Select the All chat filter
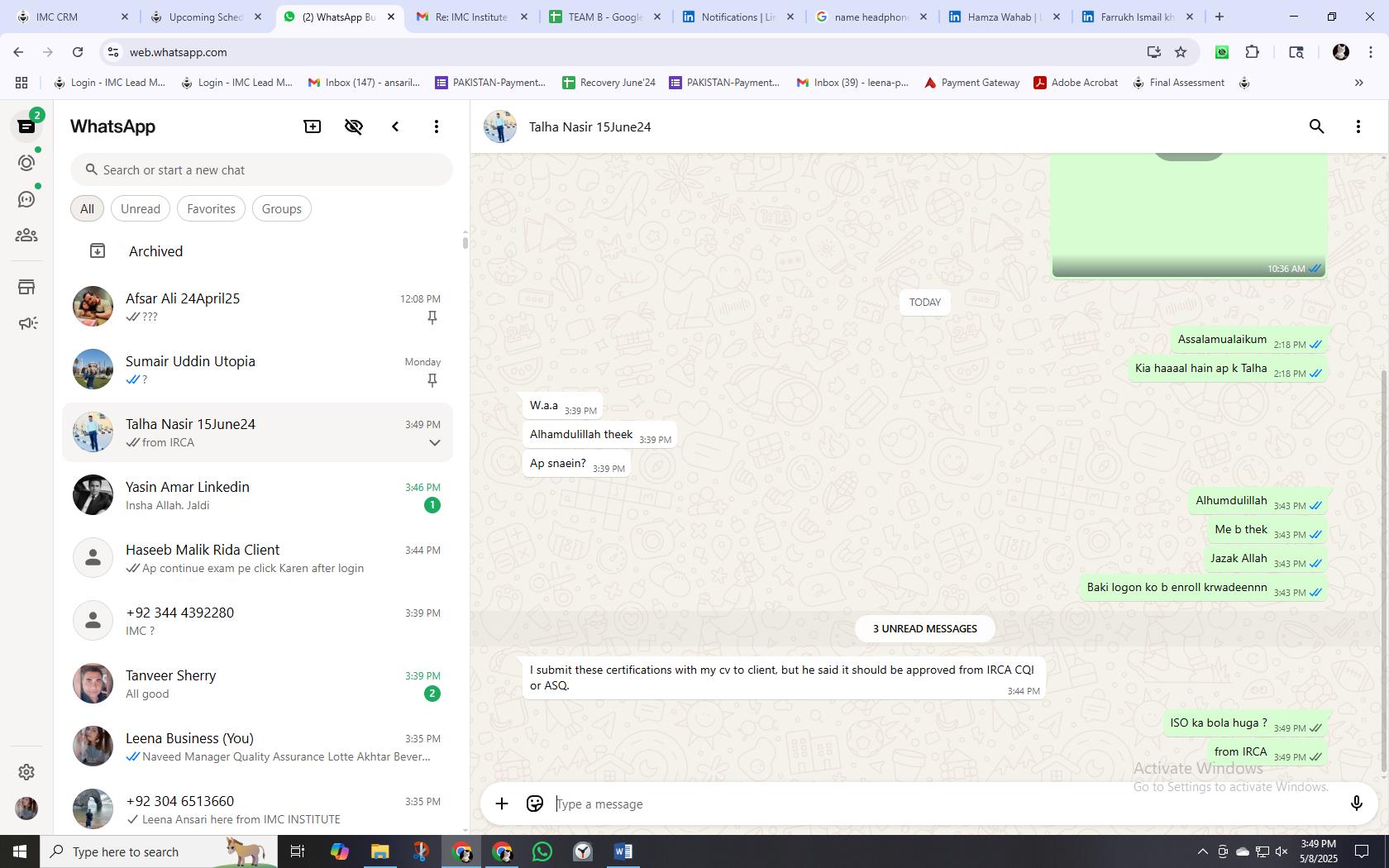The width and height of the screenshot is (1389, 868). [x=87, y=209]
